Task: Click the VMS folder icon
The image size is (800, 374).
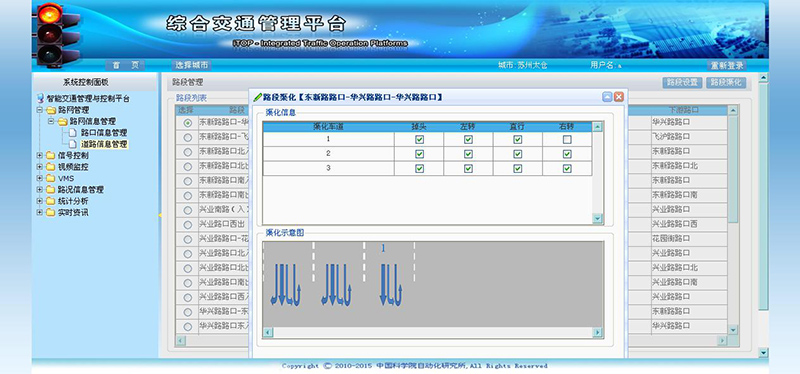Action: point(51,178)
